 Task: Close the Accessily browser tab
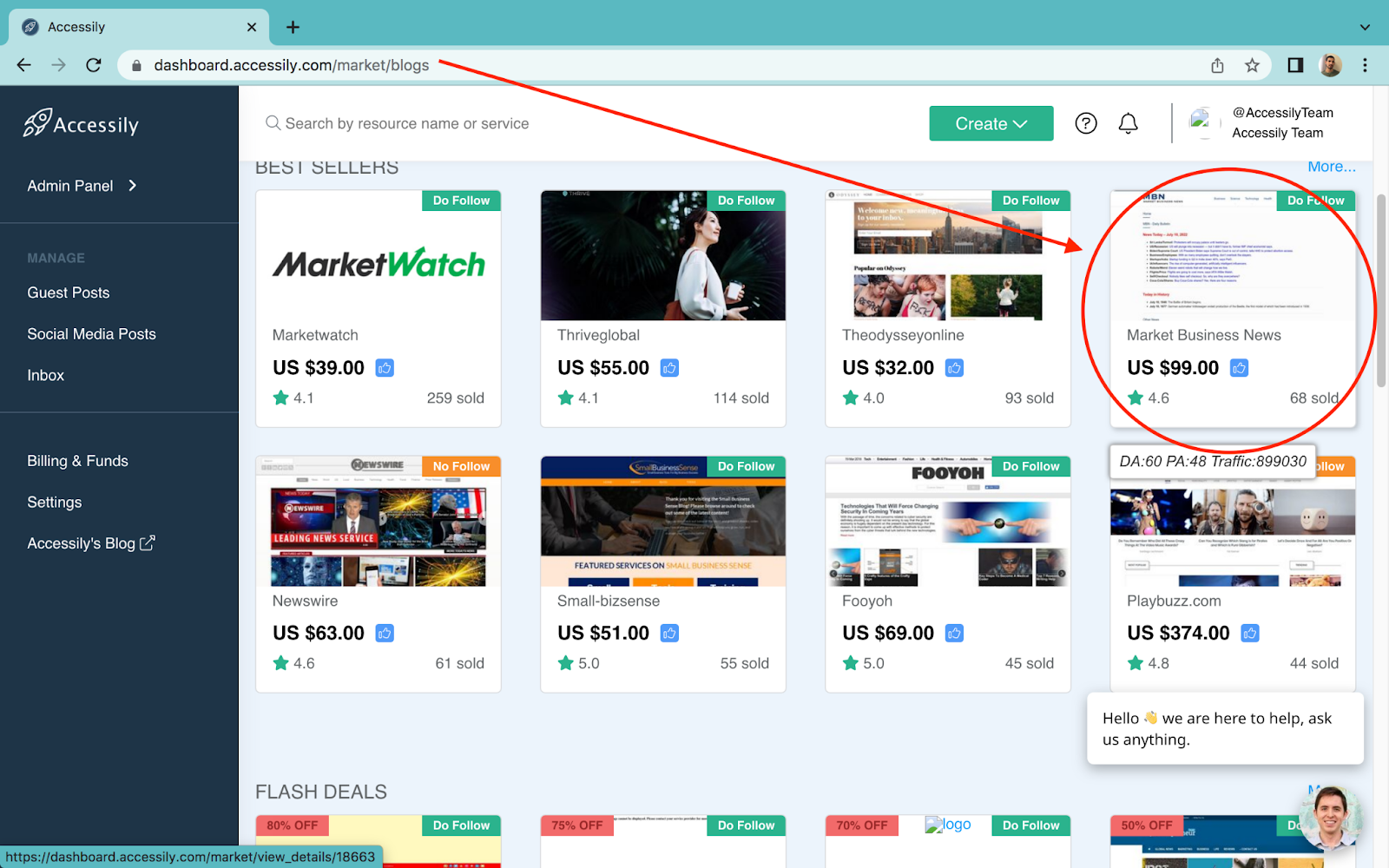point(252,27)
